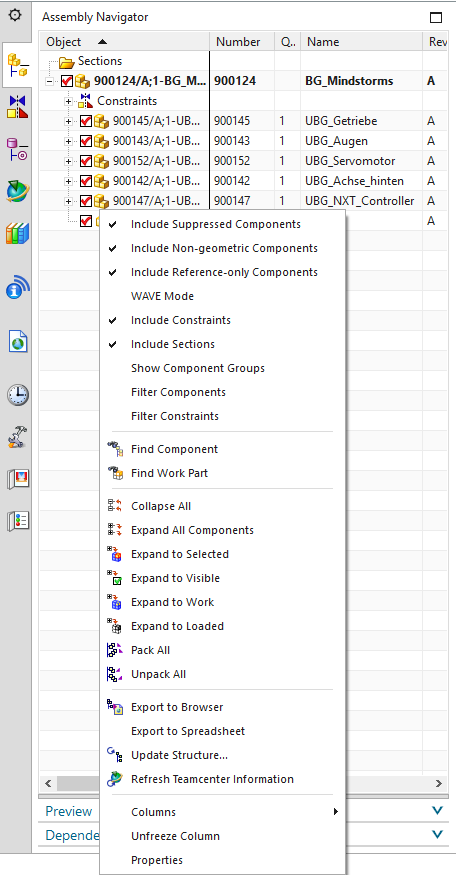Click the Refresh Teamcenter Information icon
Image resolution: width=456 pixels, height=875 pixels.
point(114,779)
